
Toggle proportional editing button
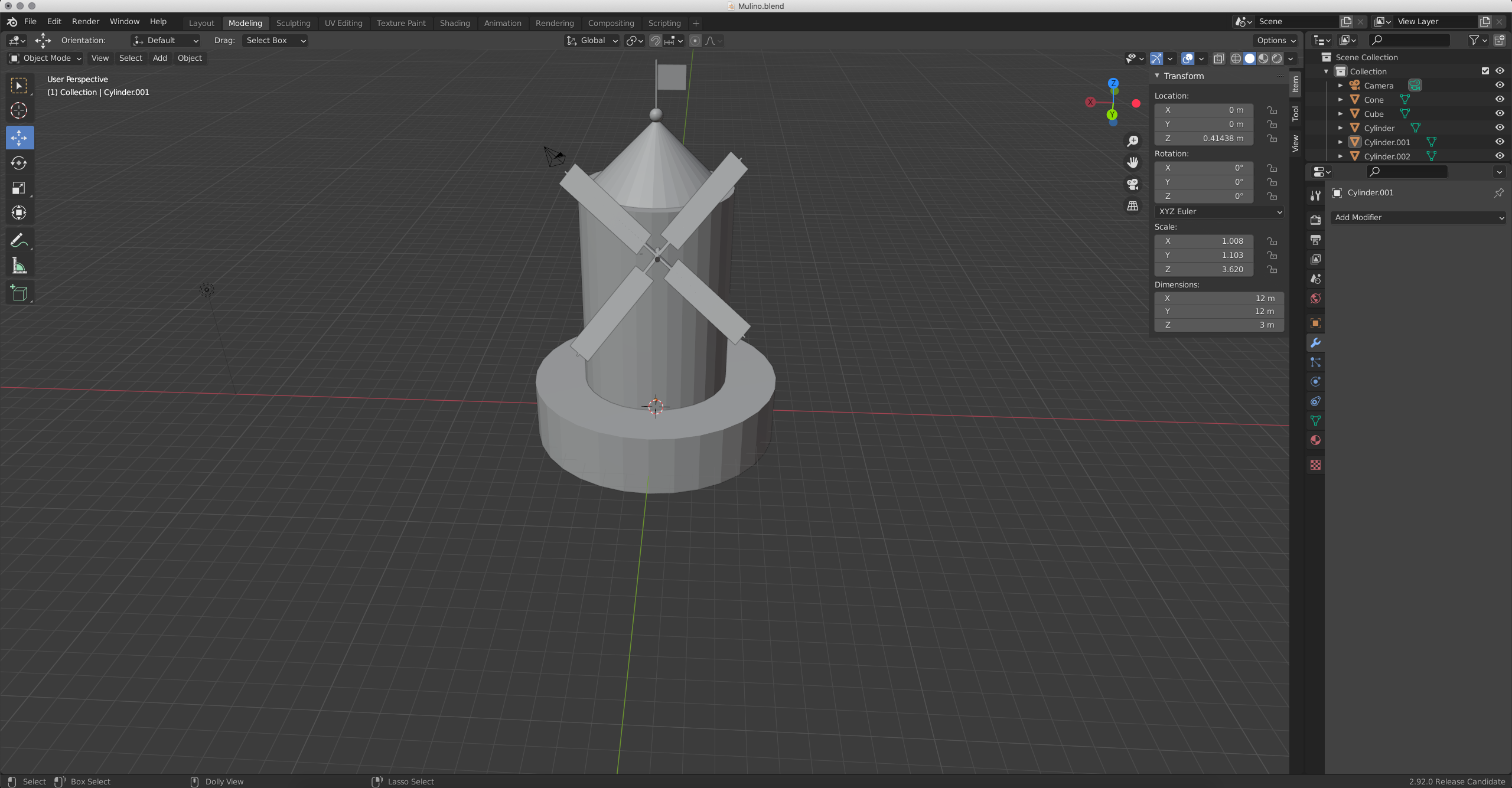[695, 41]
